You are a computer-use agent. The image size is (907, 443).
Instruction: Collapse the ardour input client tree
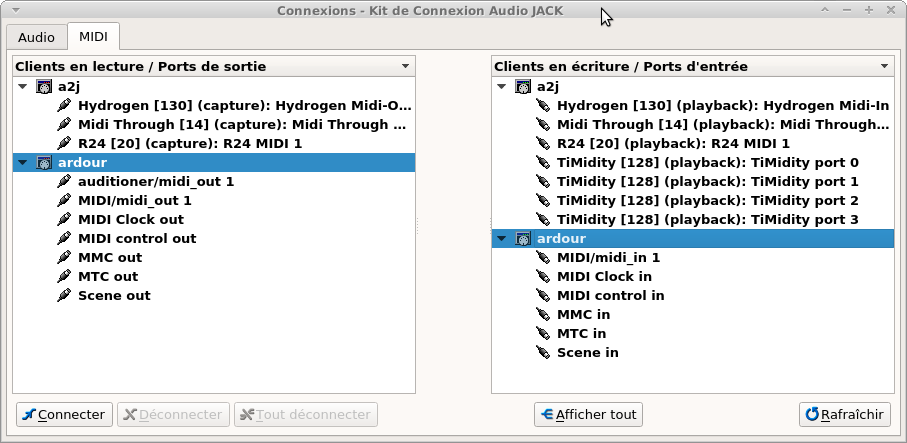[x=502, y=239]
